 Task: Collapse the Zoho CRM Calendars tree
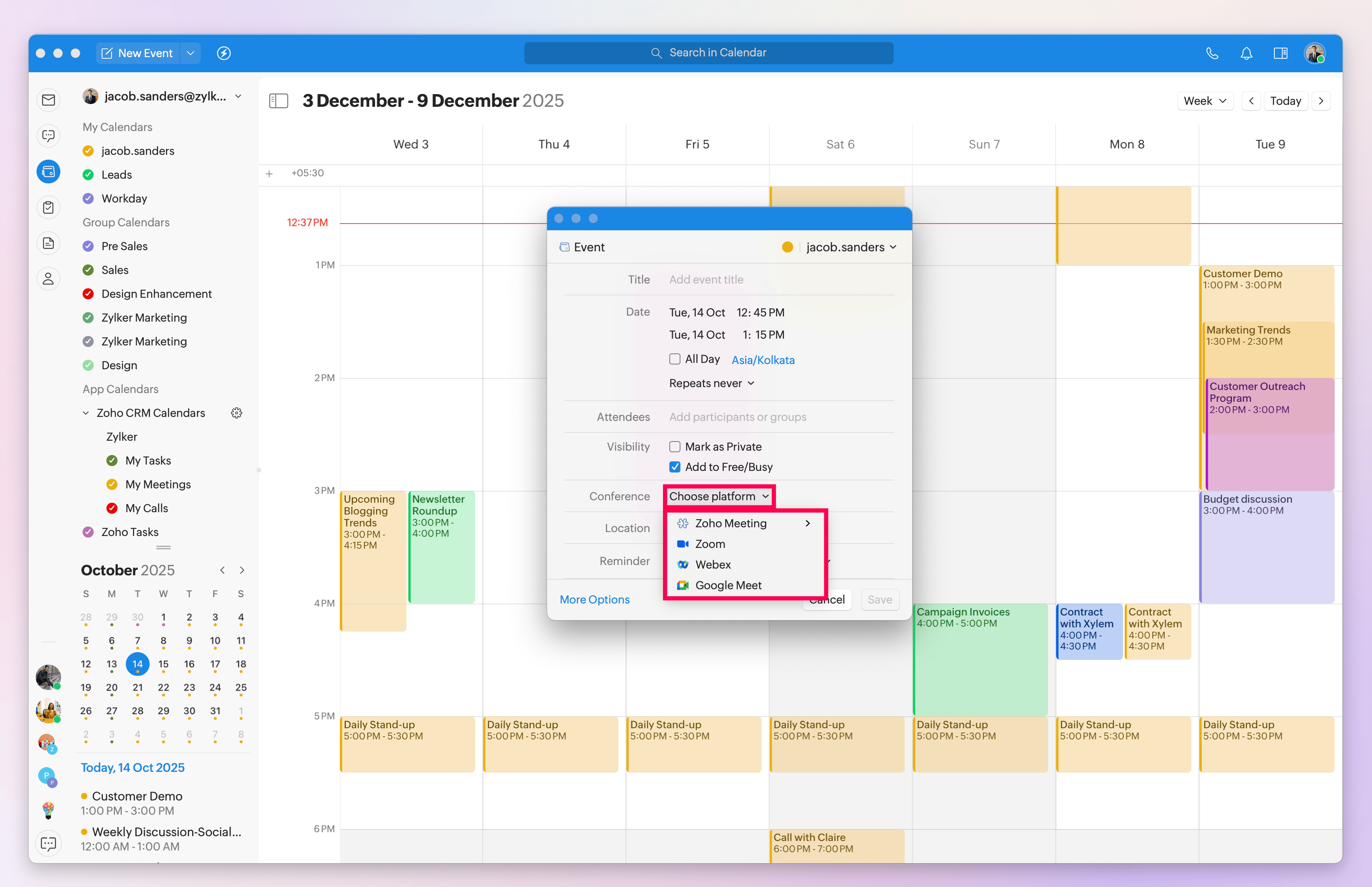(86, 413)
